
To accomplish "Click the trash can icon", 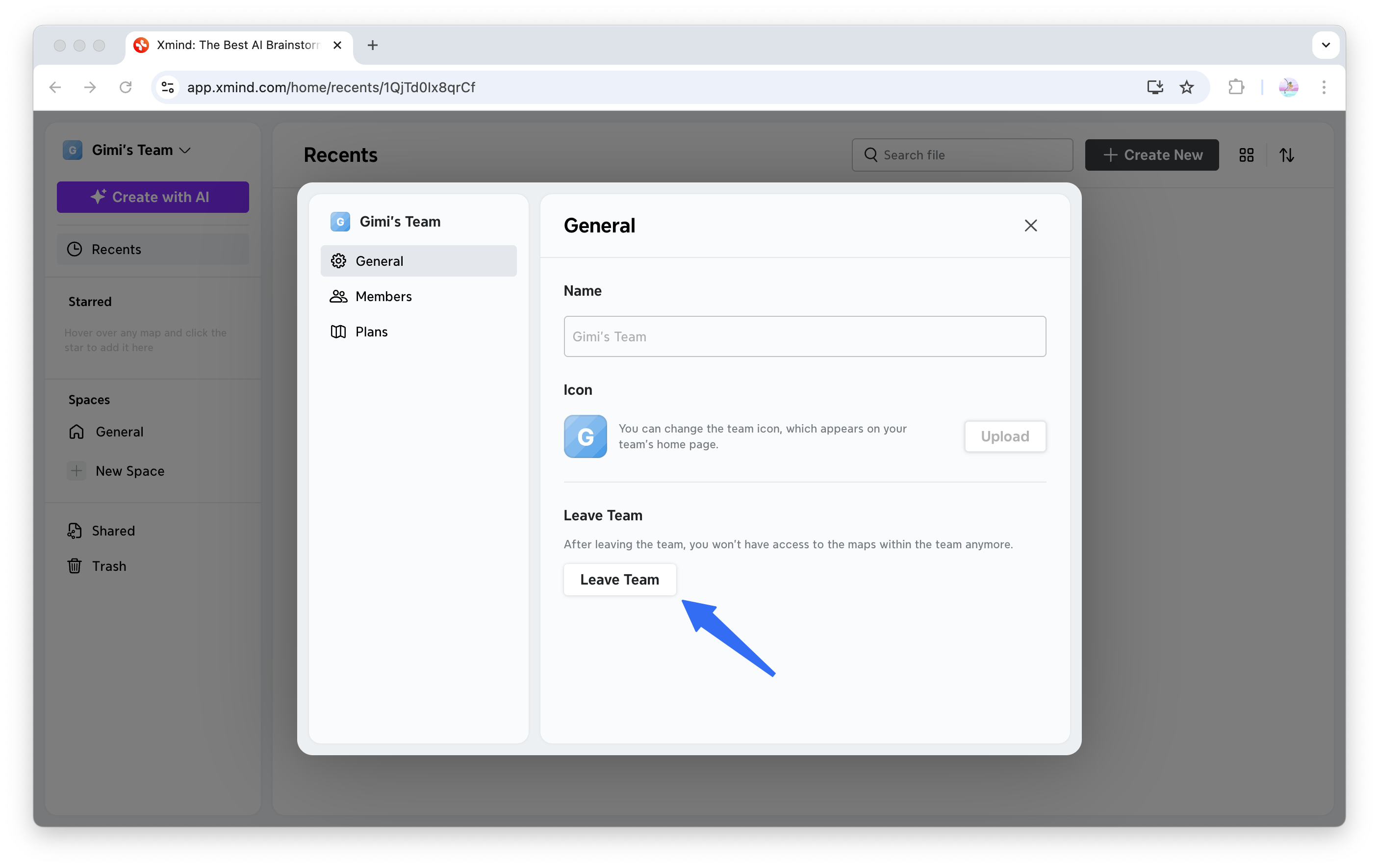I will click(75, 566).
